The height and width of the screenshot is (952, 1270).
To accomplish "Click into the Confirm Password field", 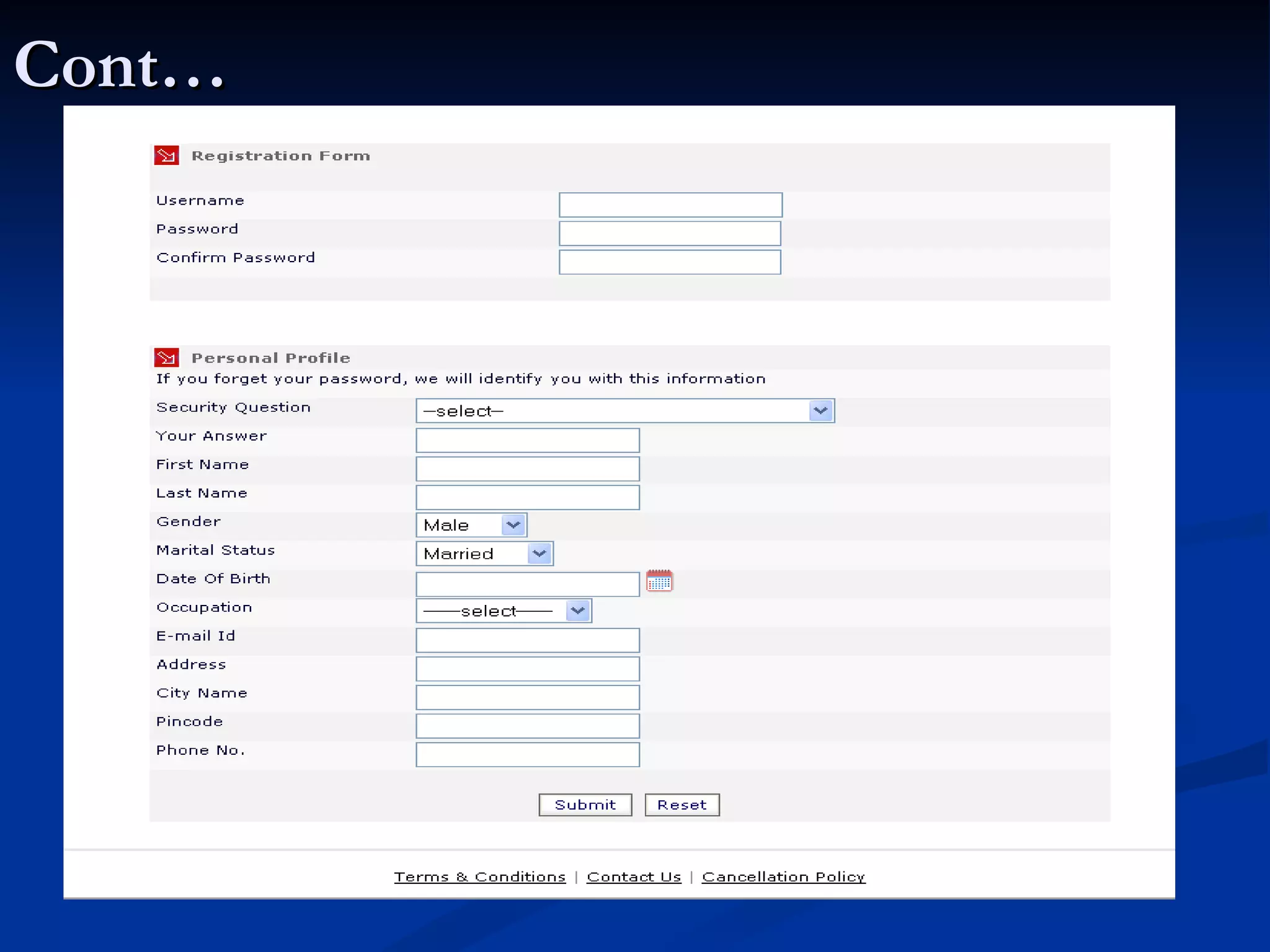I will [x=669, y=262].
